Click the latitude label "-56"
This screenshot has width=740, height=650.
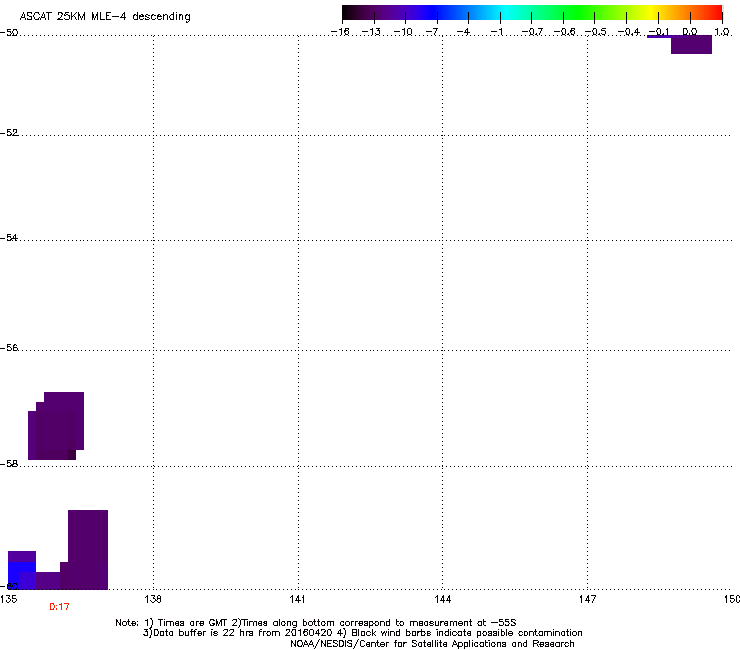pos(9,348)
